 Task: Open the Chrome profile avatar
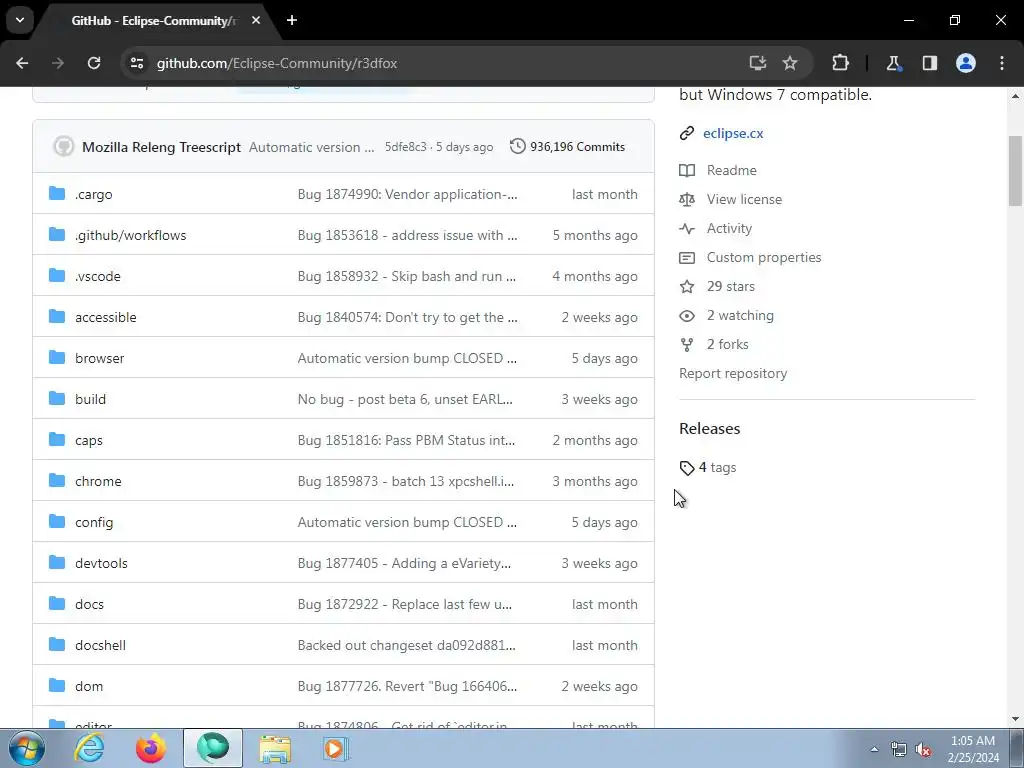coord(966,63)
